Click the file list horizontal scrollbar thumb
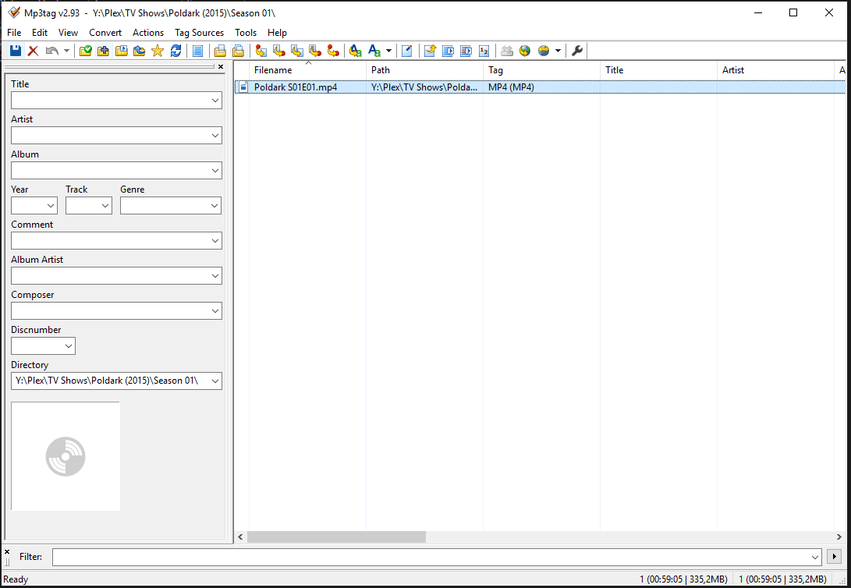Viewport: 851px width, 588px height. [x=336, y=537]
